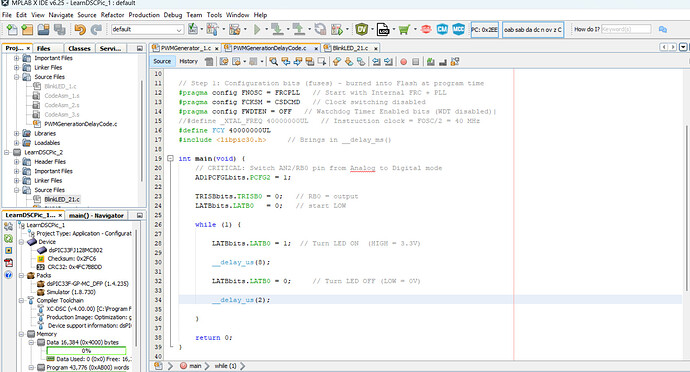Image resolution: width=690 pixels, height=372 pixels.
Task: Click the New File toolbar icon
Action: [x=12, y=29]
